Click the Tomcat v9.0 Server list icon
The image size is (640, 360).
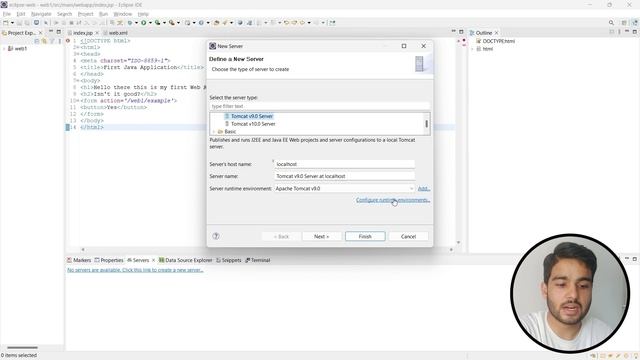227,116
